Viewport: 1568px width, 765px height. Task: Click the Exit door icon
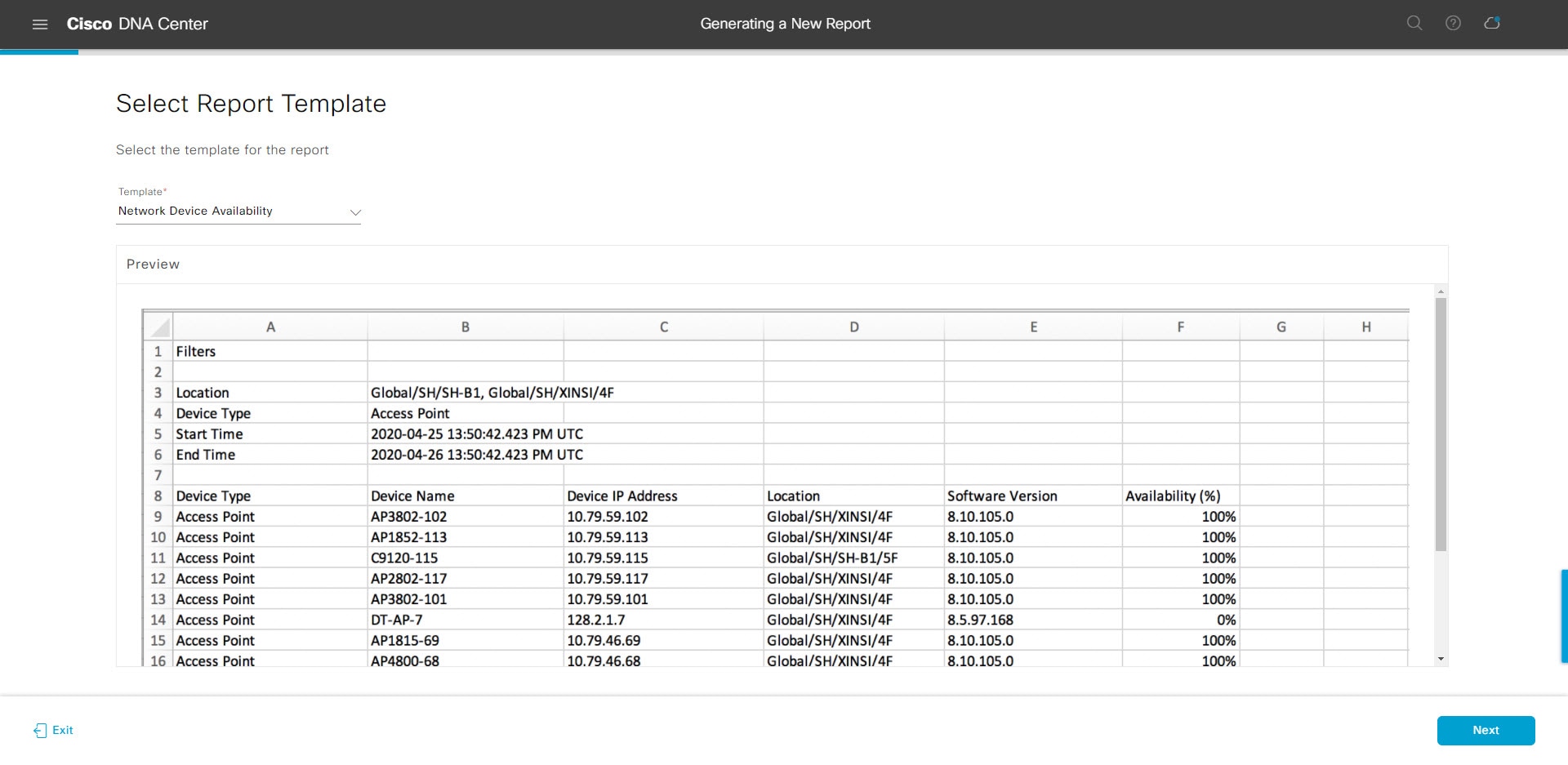(x=38, y=731)
